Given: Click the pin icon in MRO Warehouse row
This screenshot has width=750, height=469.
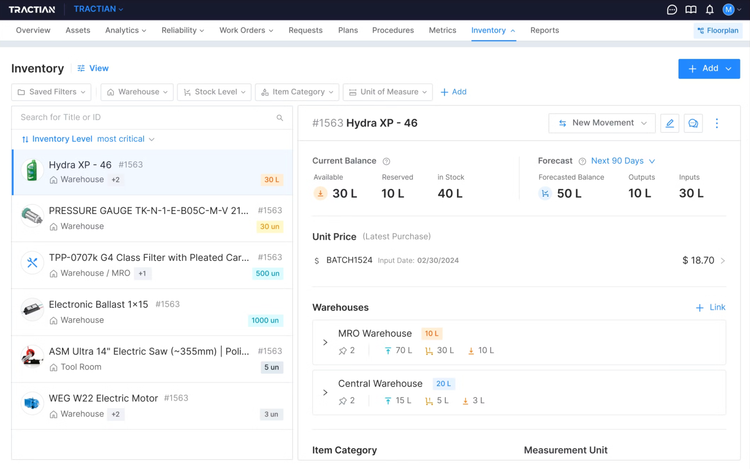Looking at the screenshot, I should 342,351.
